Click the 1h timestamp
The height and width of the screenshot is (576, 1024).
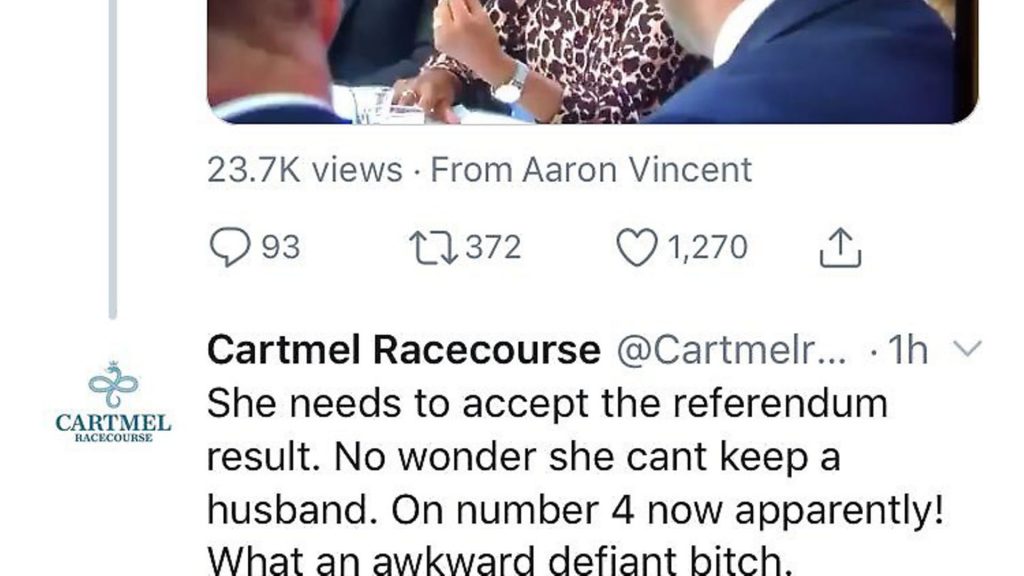click(908, 350)
